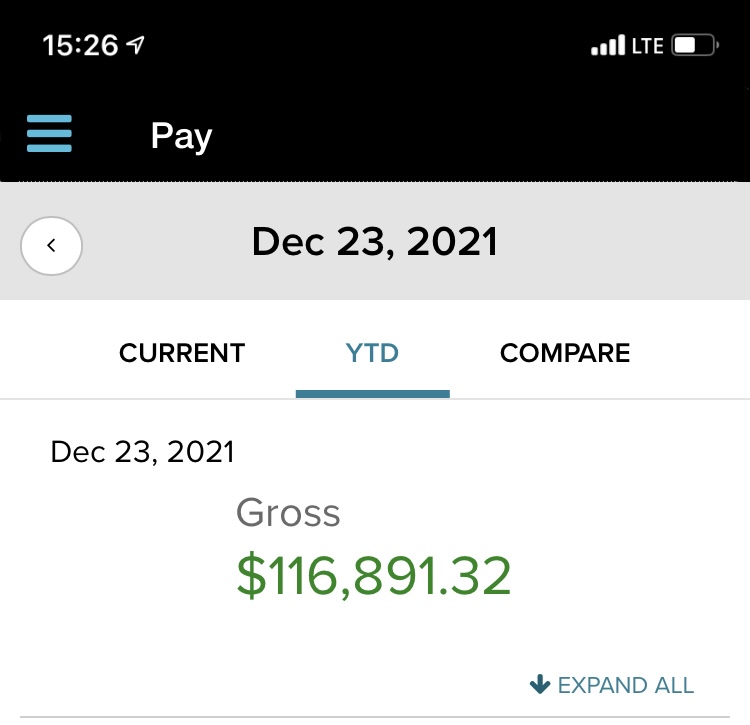This screenshot has width=750, height=725.
Task: Switch to the CURRENT tab
Action: 182,353
